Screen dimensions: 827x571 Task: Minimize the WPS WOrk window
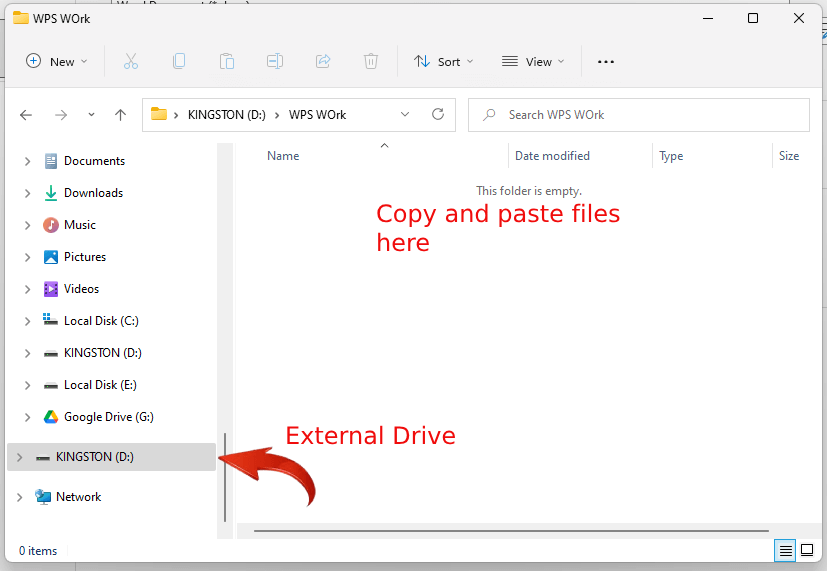point(708,18)
